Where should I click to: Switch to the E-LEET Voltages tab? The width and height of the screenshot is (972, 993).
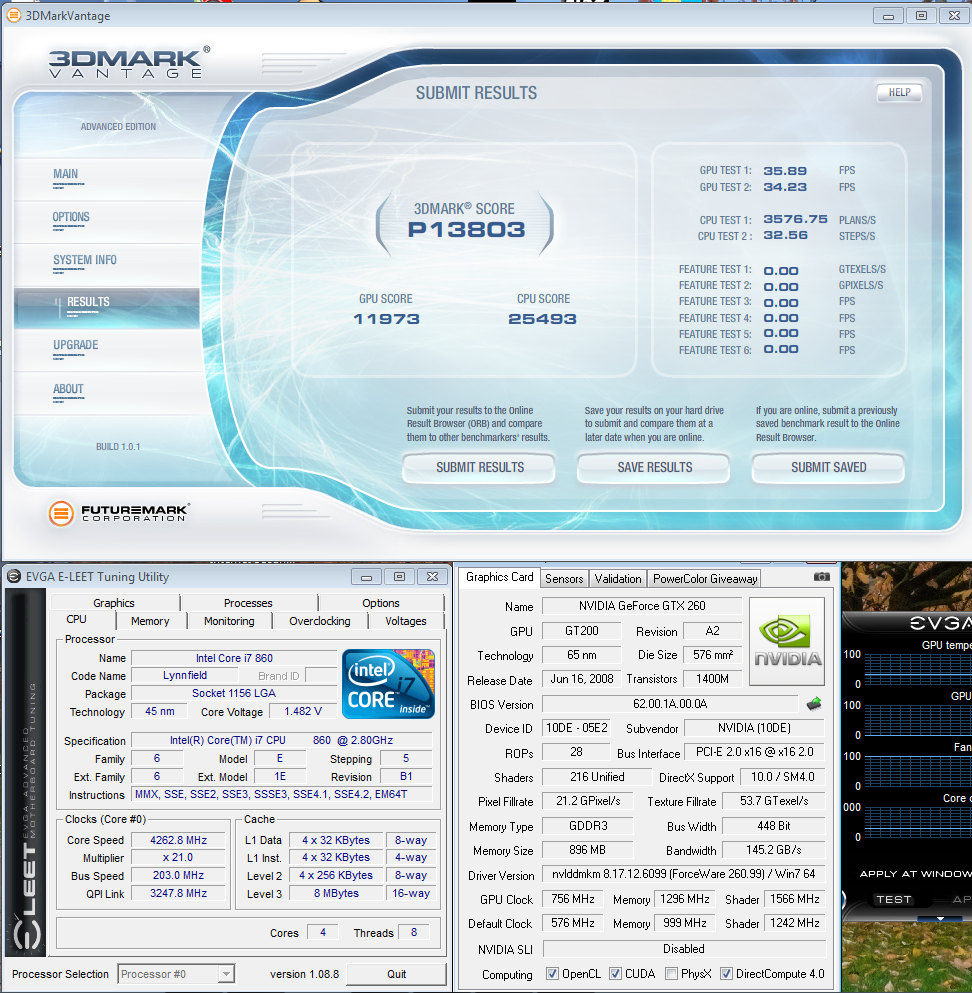[406, 621]
